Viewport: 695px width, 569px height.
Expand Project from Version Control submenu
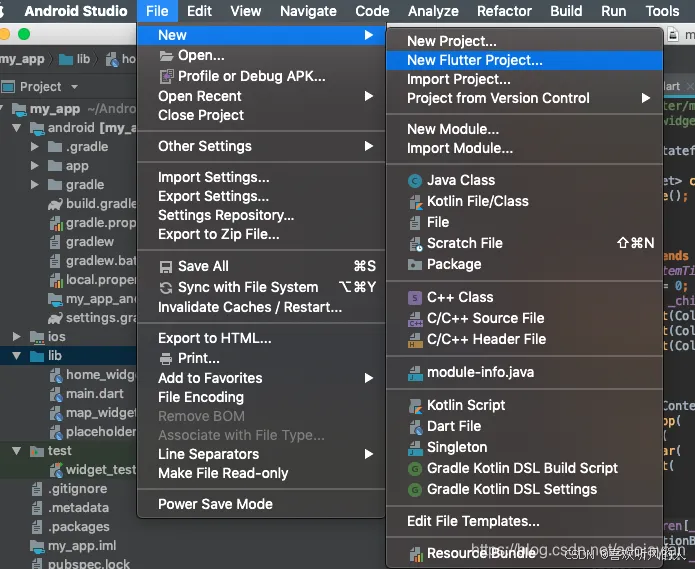point(646,98)
